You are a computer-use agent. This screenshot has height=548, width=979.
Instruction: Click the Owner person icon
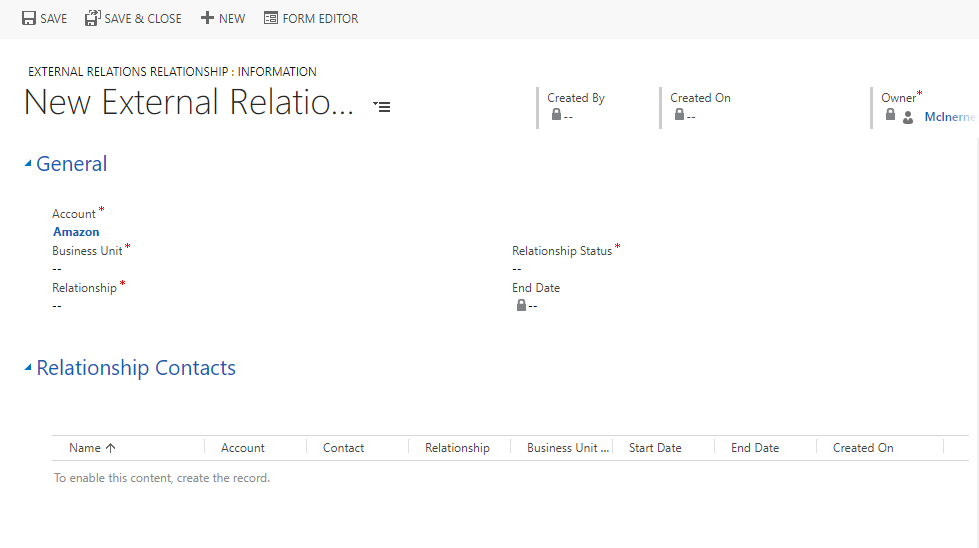908,117
